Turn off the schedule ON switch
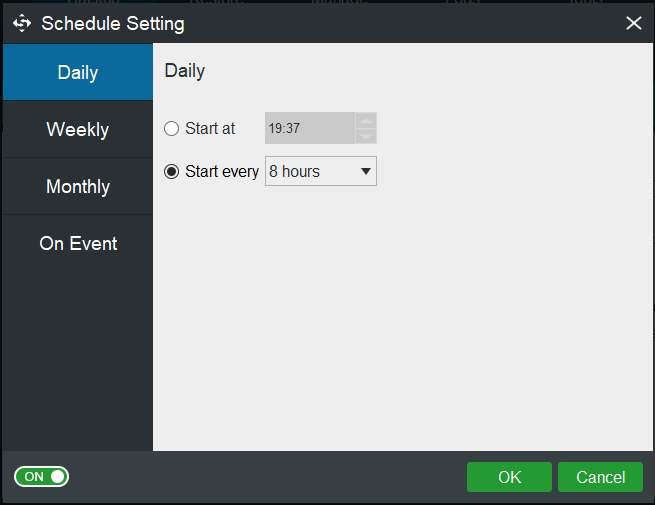Screen dimensions: 655x505 click(41, 477)
